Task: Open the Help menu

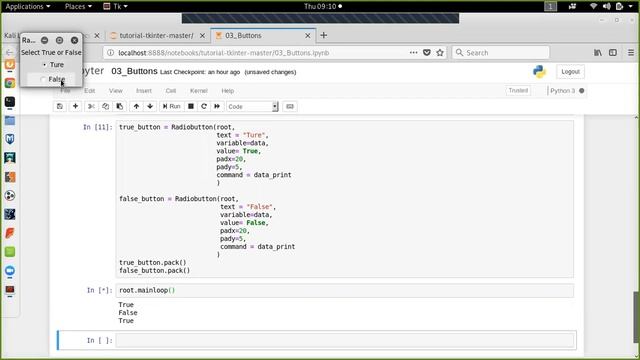Action: click(227, 91)
